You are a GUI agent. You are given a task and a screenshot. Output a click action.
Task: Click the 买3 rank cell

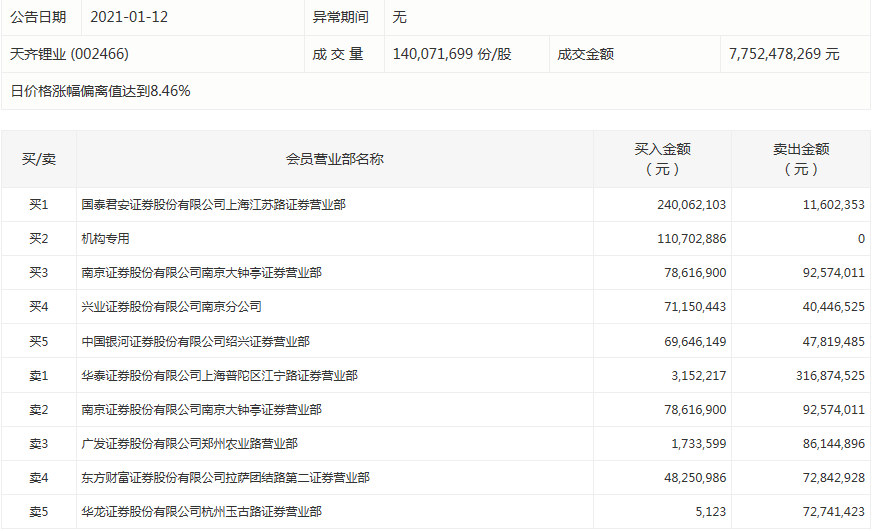point(39,273)
